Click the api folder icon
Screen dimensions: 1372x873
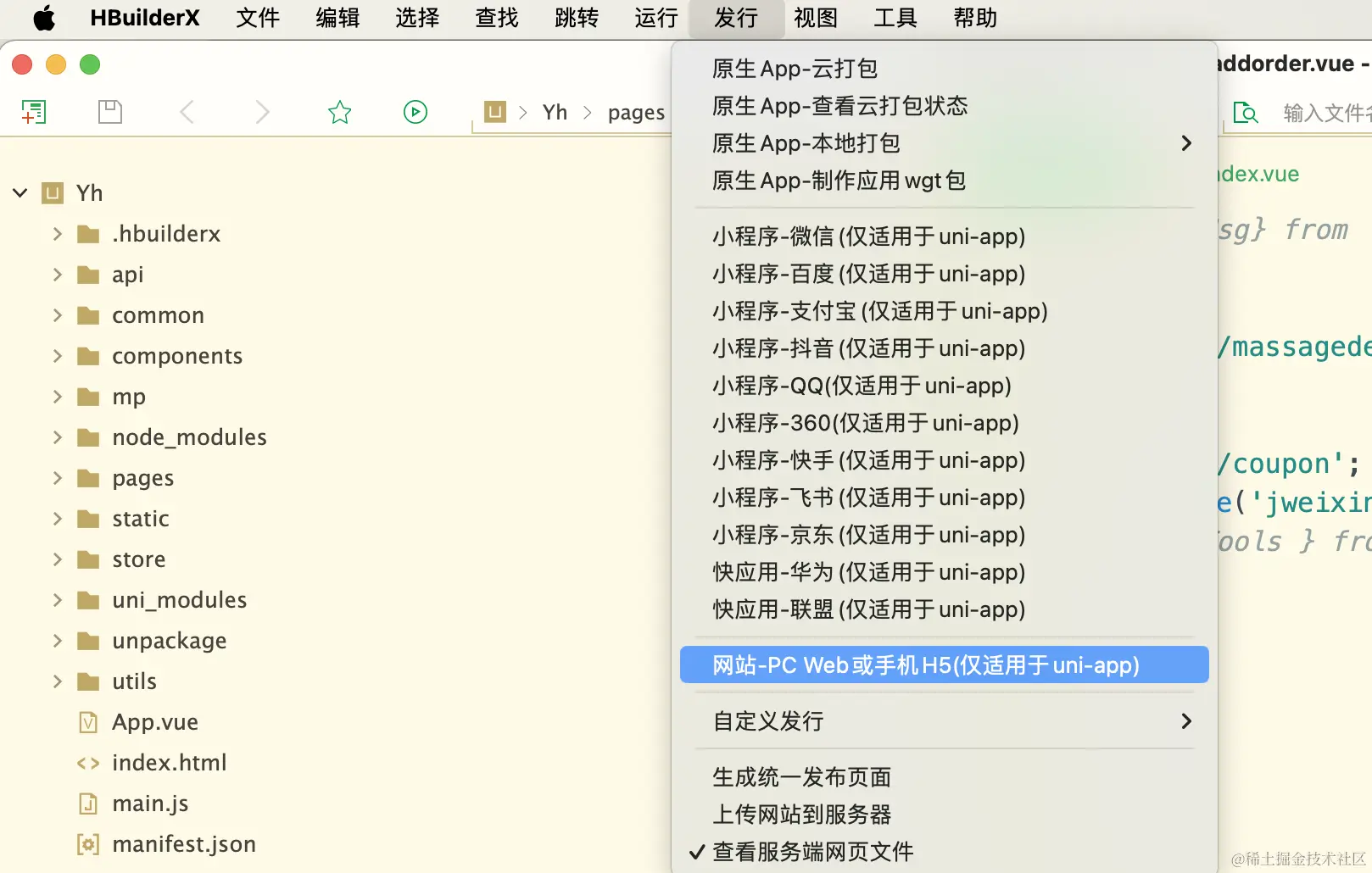point(88,275)
